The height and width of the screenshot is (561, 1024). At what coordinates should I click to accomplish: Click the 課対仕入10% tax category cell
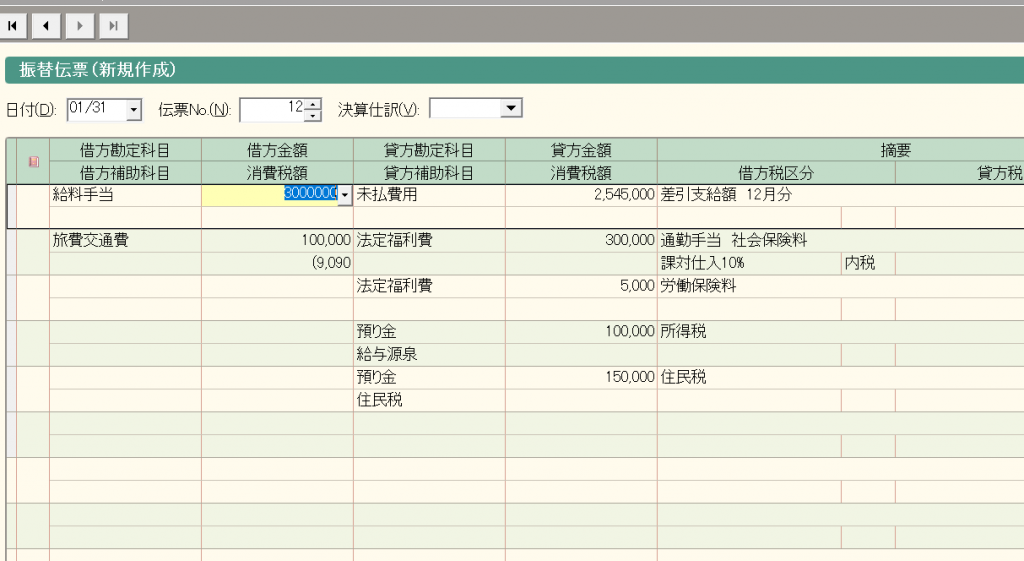[748, 264]
